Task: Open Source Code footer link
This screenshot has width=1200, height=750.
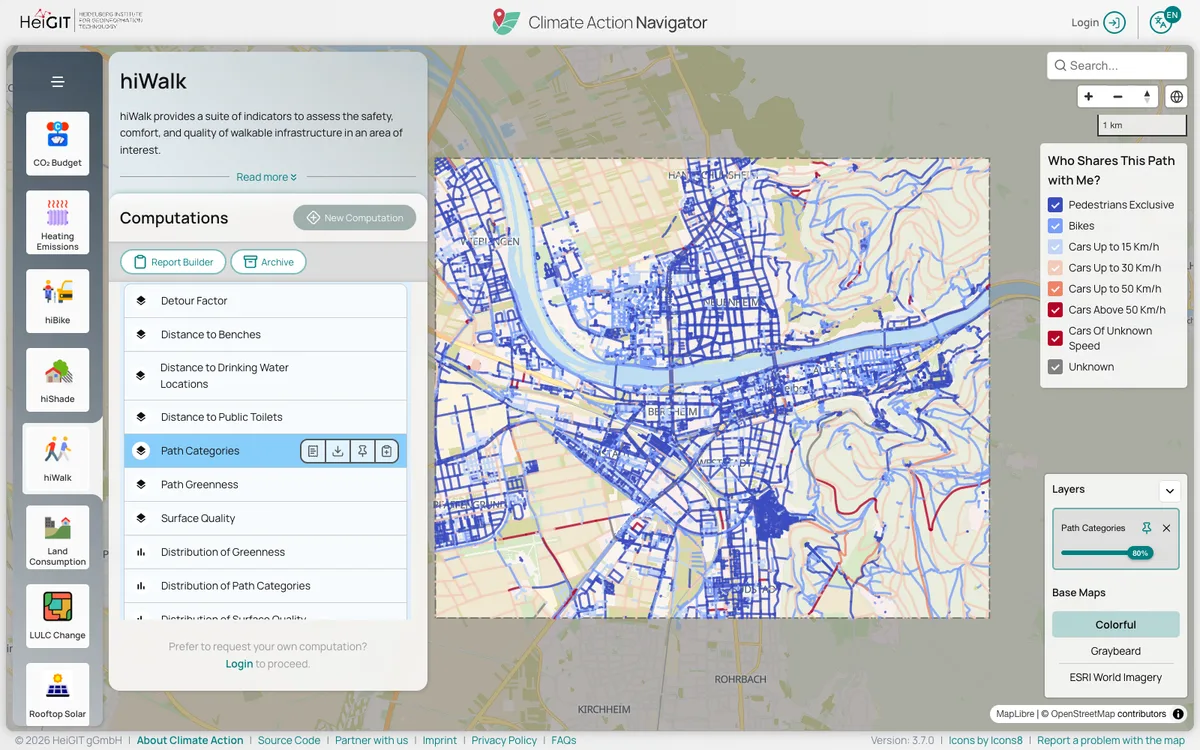Action: pyautogui.click(x=289, y=741)
